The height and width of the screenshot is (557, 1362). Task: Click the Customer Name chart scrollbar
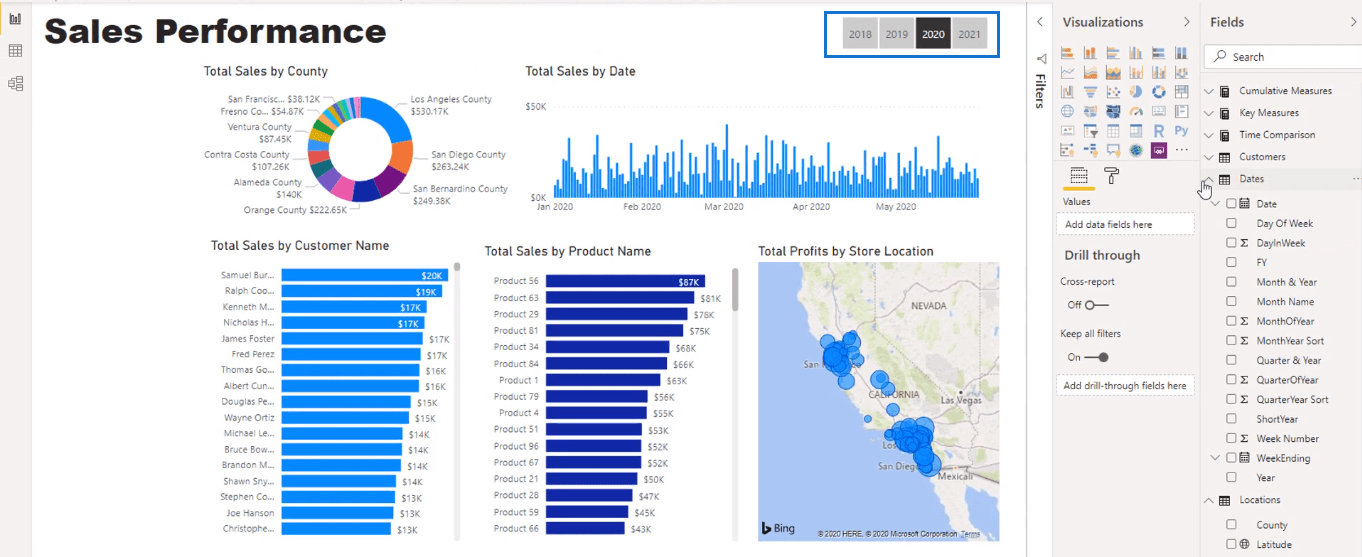(457, 267)
